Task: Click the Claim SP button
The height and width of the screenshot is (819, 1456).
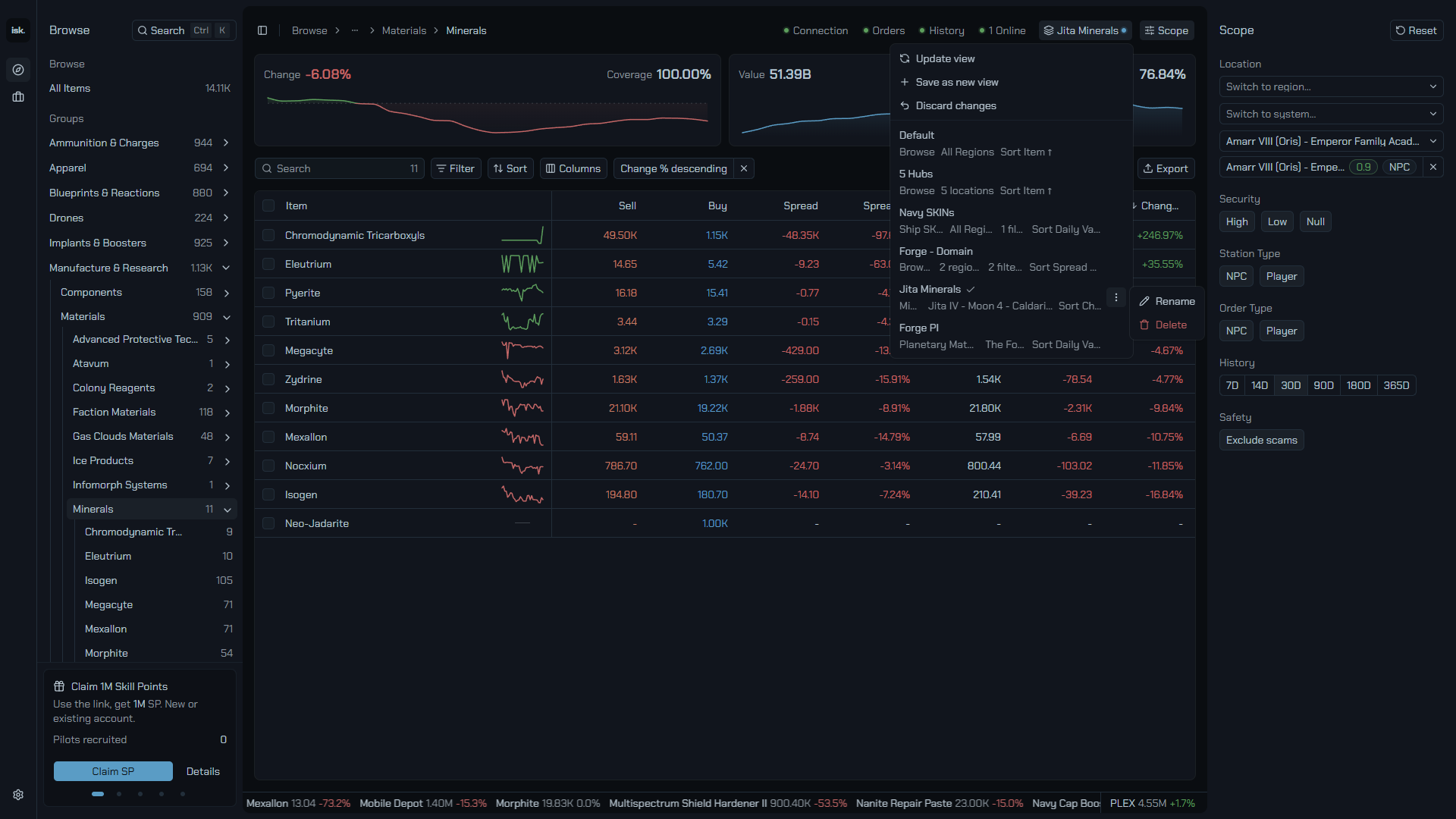Action: coord(113,771)
